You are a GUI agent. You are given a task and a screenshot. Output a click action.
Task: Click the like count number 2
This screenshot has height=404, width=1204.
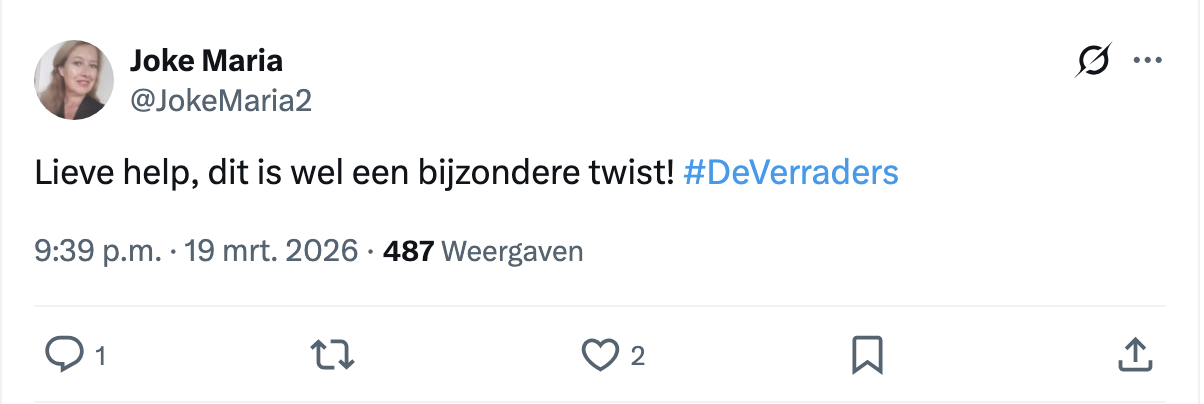point(637,356)
